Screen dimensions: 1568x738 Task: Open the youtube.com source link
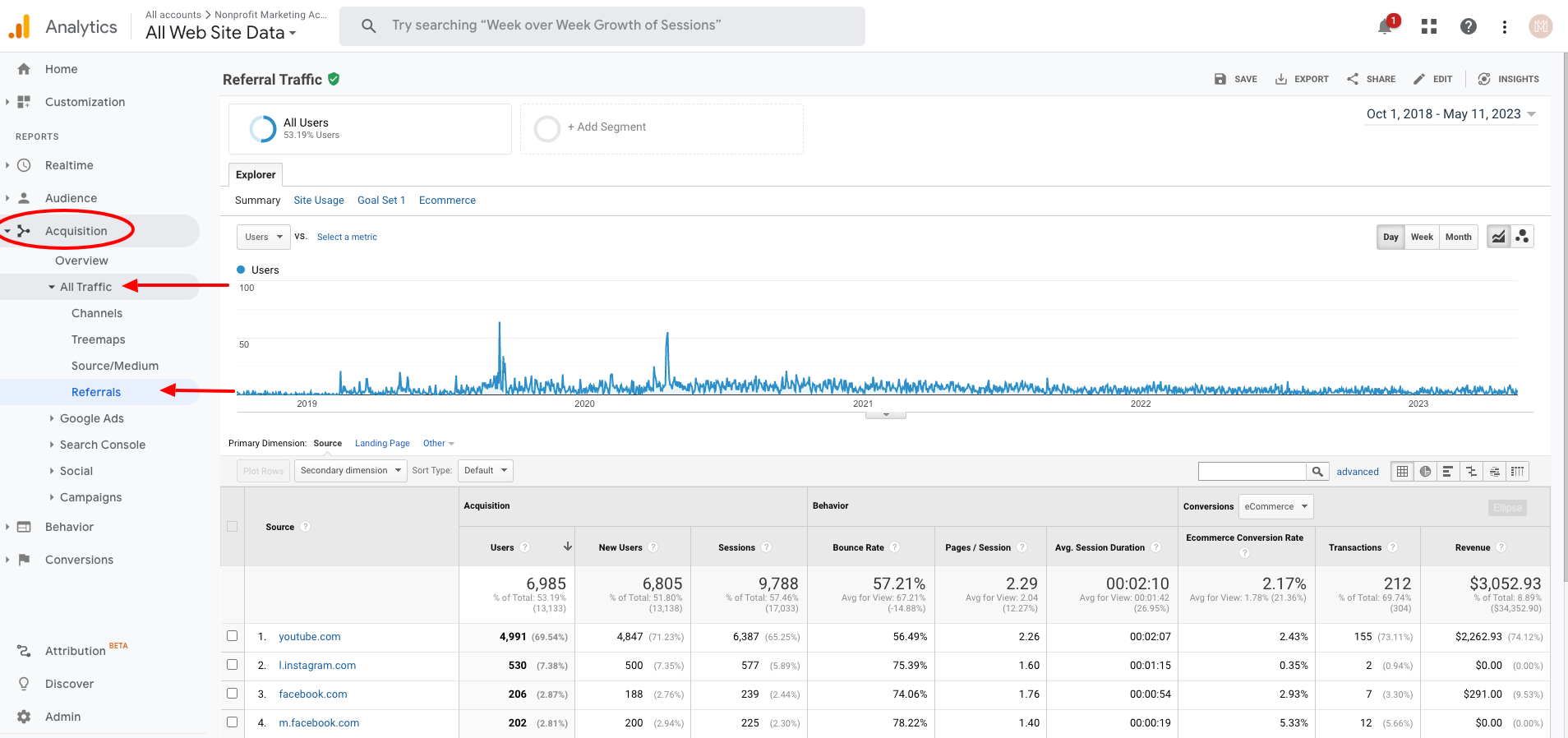click(310, 637)
